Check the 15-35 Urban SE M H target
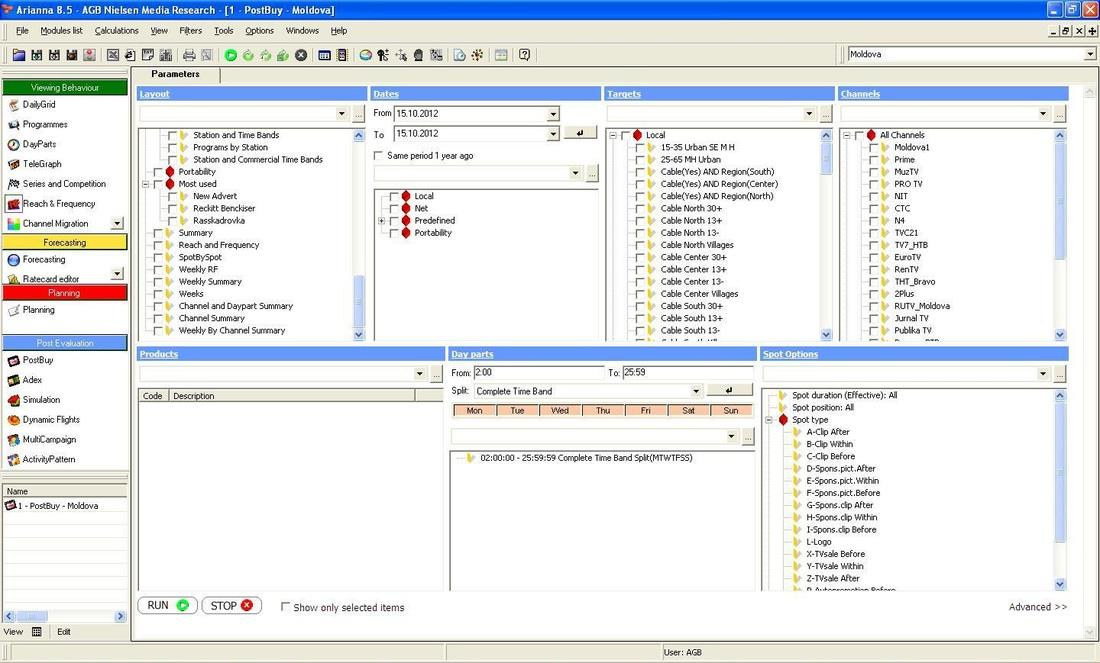 point(640,147)
